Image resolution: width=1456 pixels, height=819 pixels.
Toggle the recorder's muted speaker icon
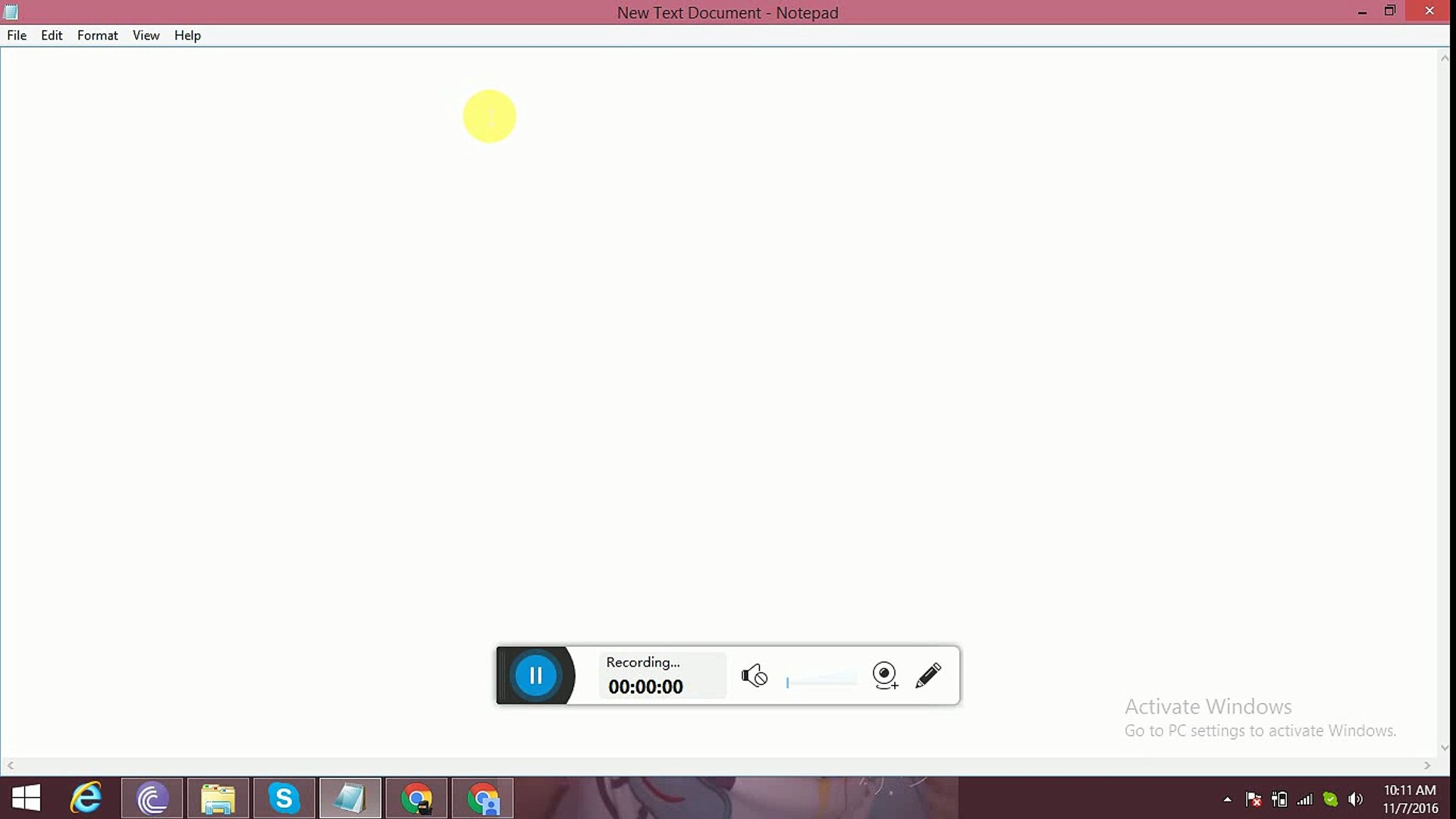pos(755,675)
